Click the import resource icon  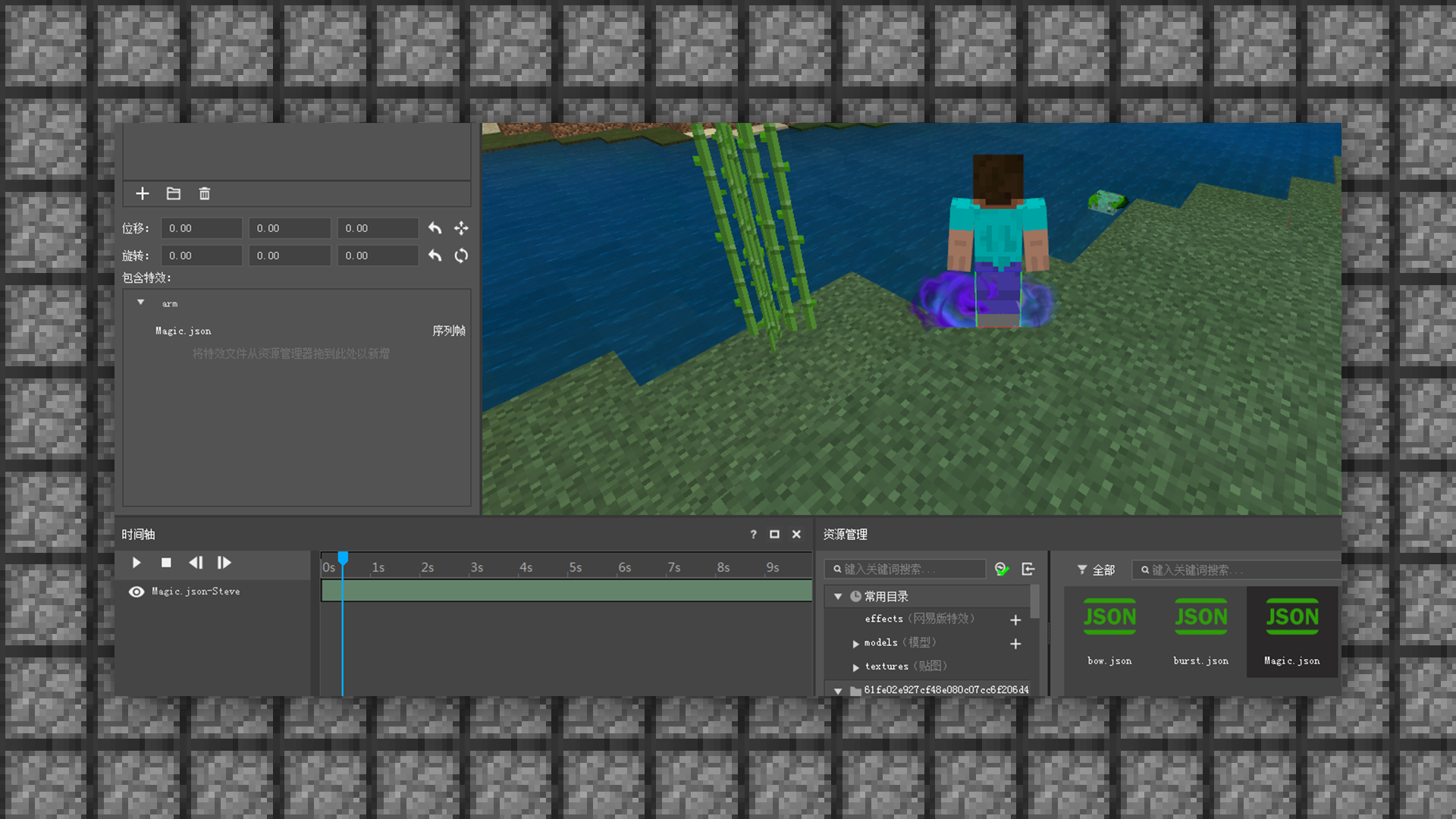pos(1028,569)
